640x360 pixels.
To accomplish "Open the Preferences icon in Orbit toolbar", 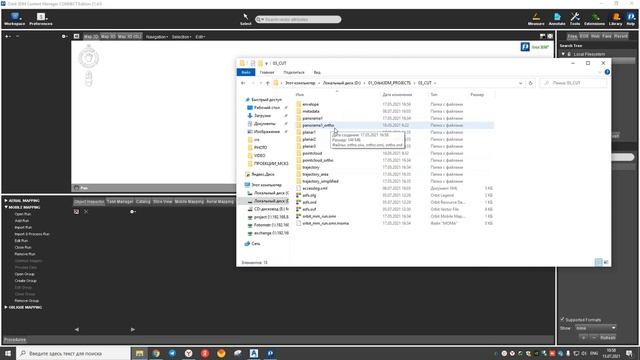I will (x=41, y=19).
